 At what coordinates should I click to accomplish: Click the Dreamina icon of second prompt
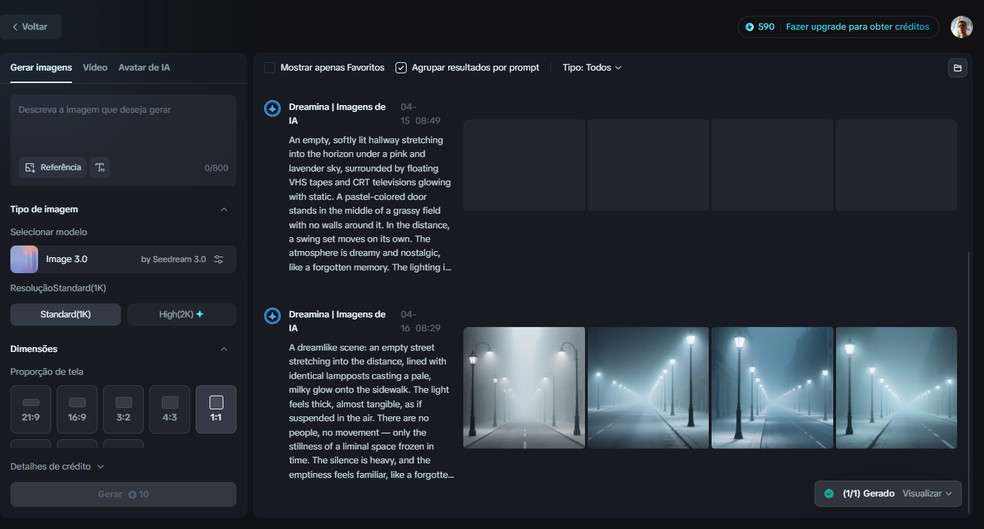tap(272, 316)
